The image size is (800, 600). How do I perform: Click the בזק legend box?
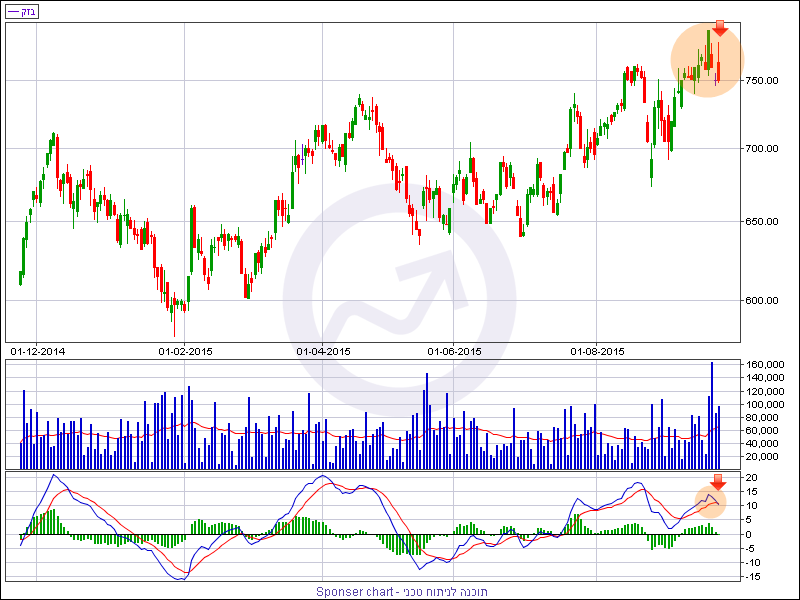(x=21, y=11)
